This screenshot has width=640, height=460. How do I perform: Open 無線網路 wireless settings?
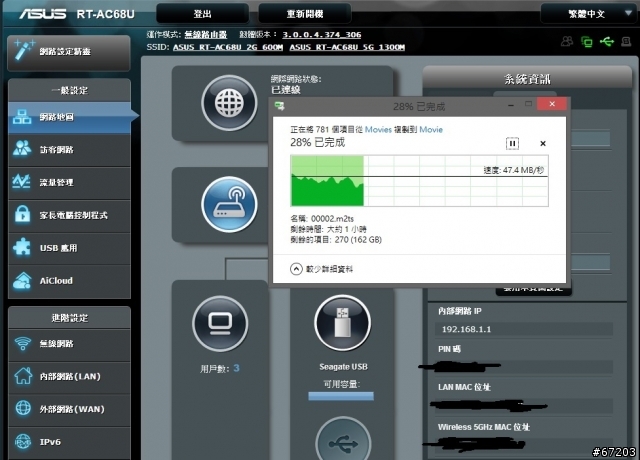pyautogui.click(x=69, y=344)
